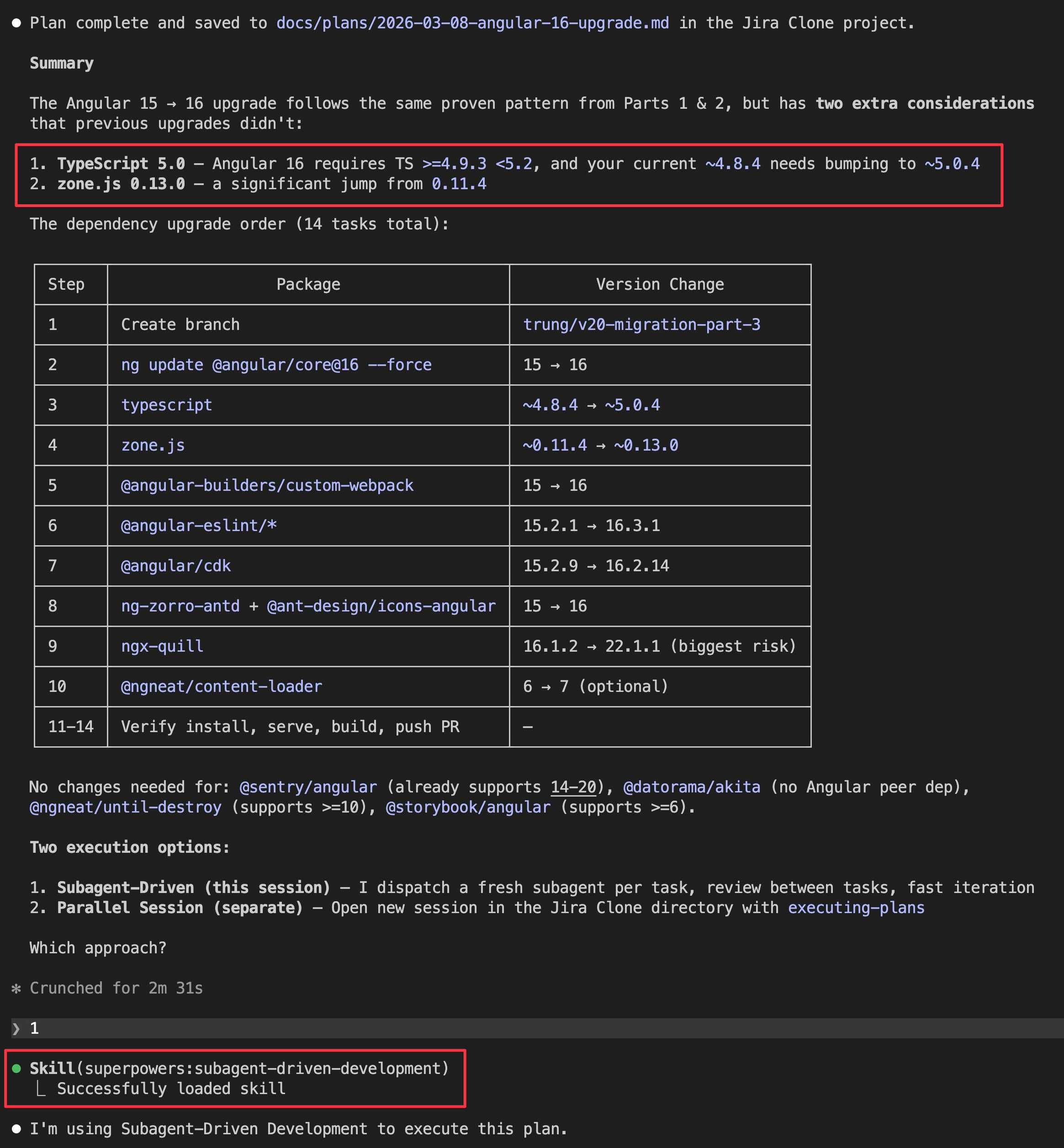Viewport: 1064px width, 1148px height.
Task: Click the @storybook/angular package name
Action: click(467, 807)
